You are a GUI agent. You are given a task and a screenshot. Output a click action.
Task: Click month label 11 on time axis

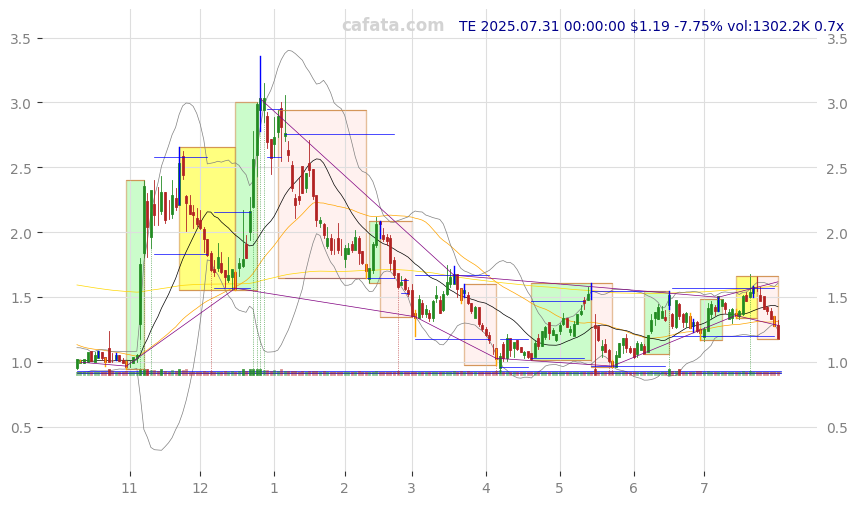pos(130,488)
